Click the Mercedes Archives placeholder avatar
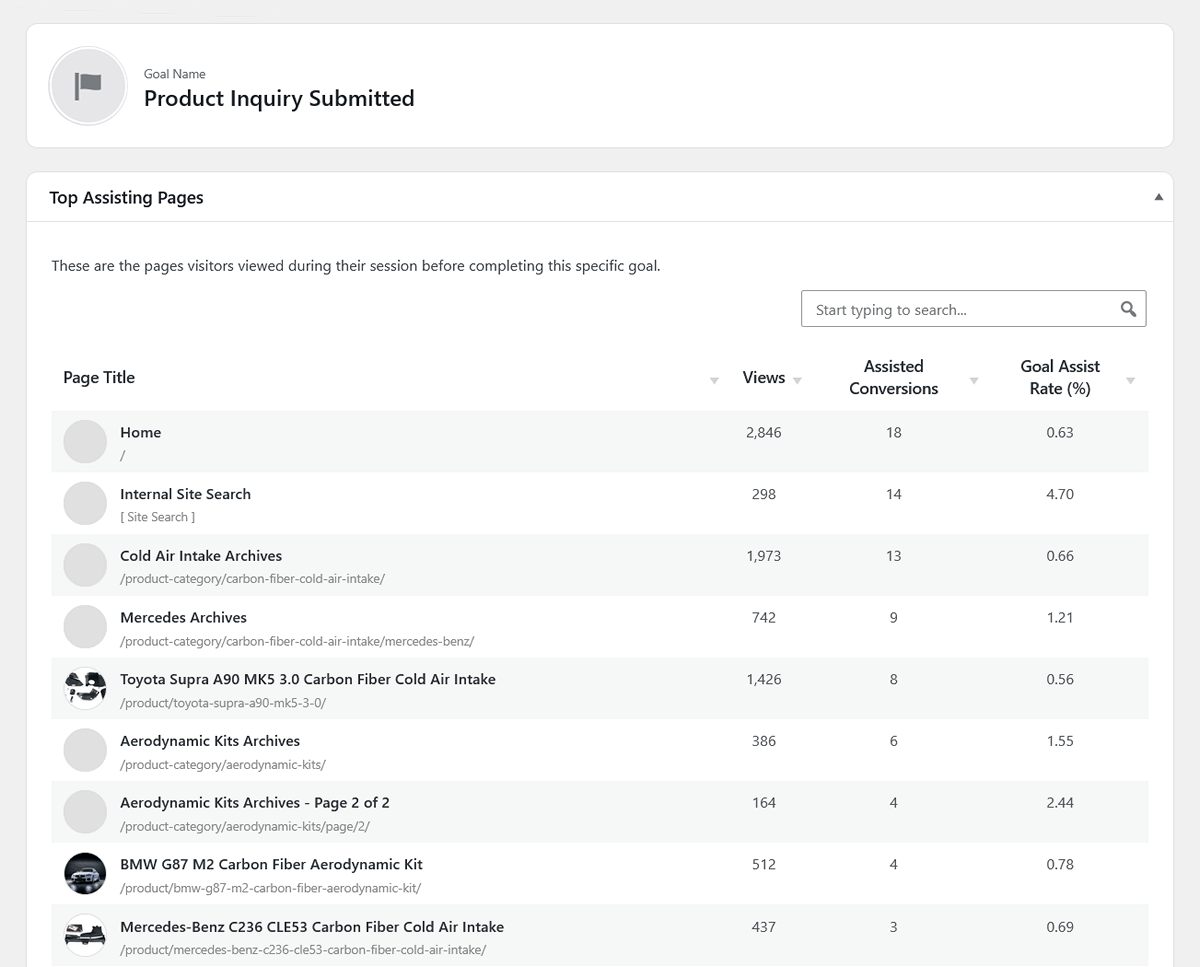 click(85, 626)
